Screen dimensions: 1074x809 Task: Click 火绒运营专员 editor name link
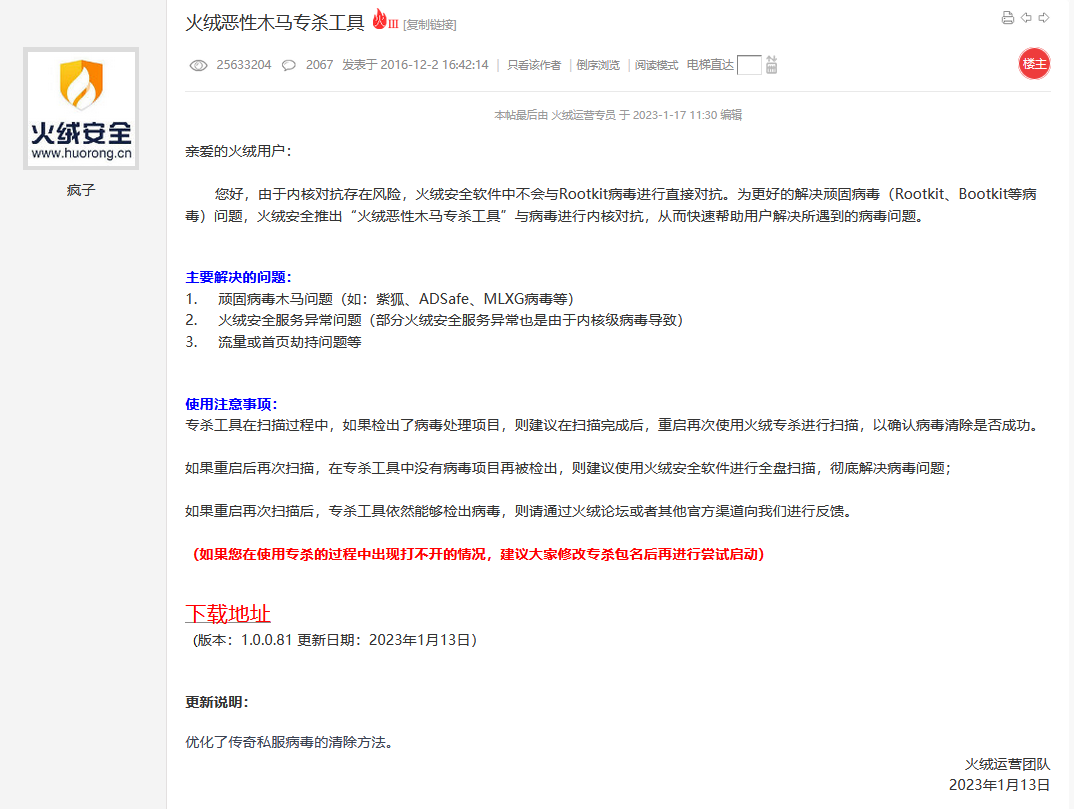pyautogui.click(x=583, y=115)
